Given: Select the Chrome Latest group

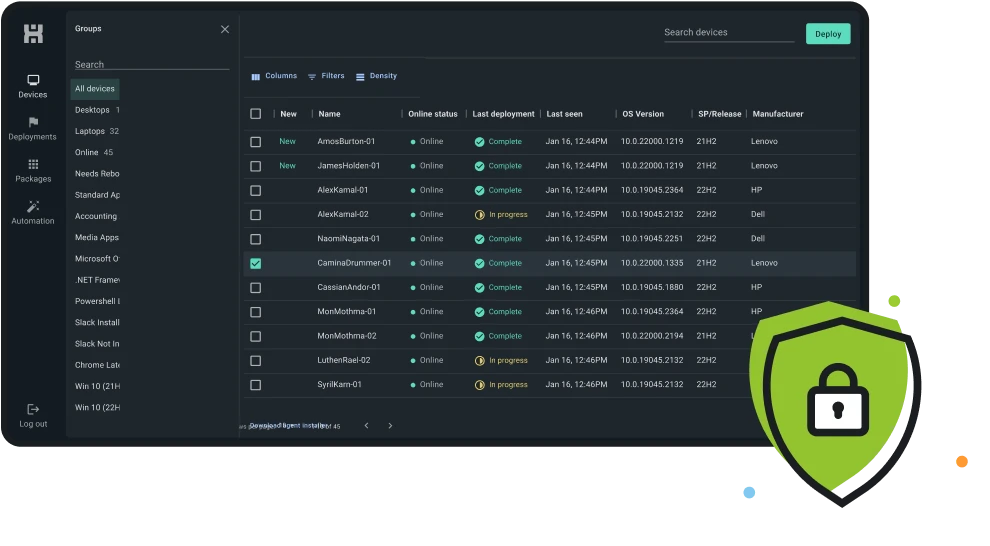Looking at the screenshot, I should (97, 365).
